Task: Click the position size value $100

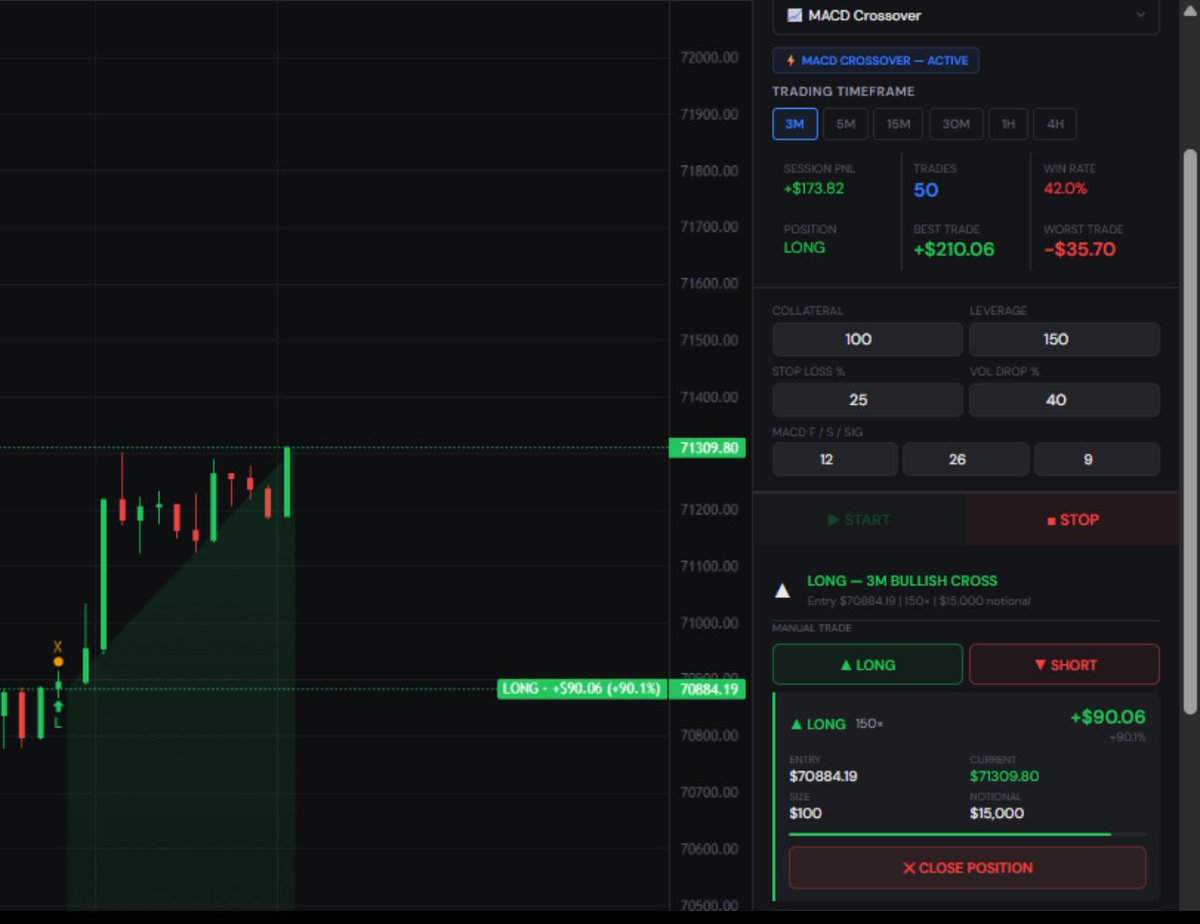Action: tap(805, 813)
